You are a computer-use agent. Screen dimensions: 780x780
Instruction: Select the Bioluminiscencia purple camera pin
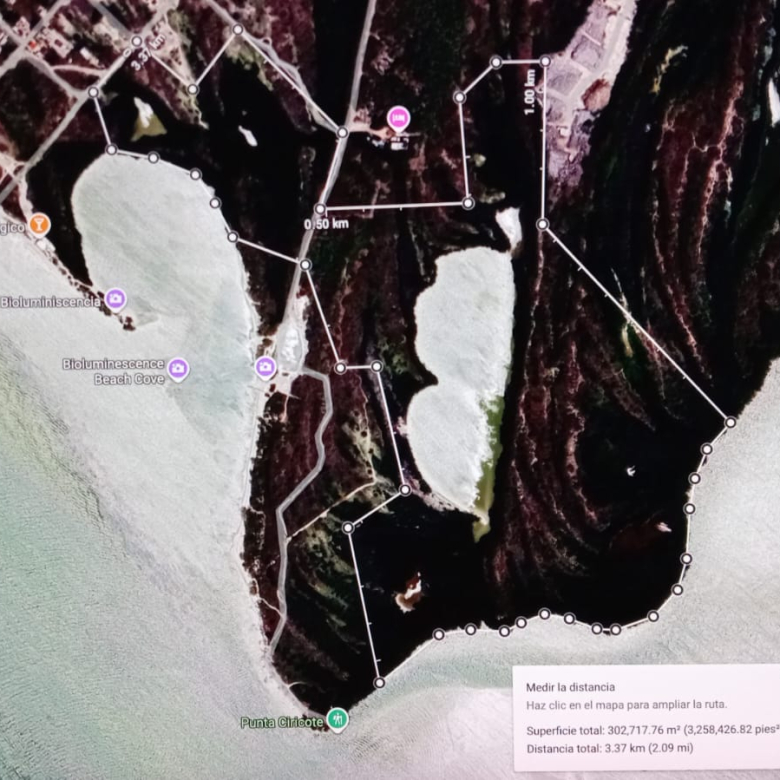pos(115,298)
